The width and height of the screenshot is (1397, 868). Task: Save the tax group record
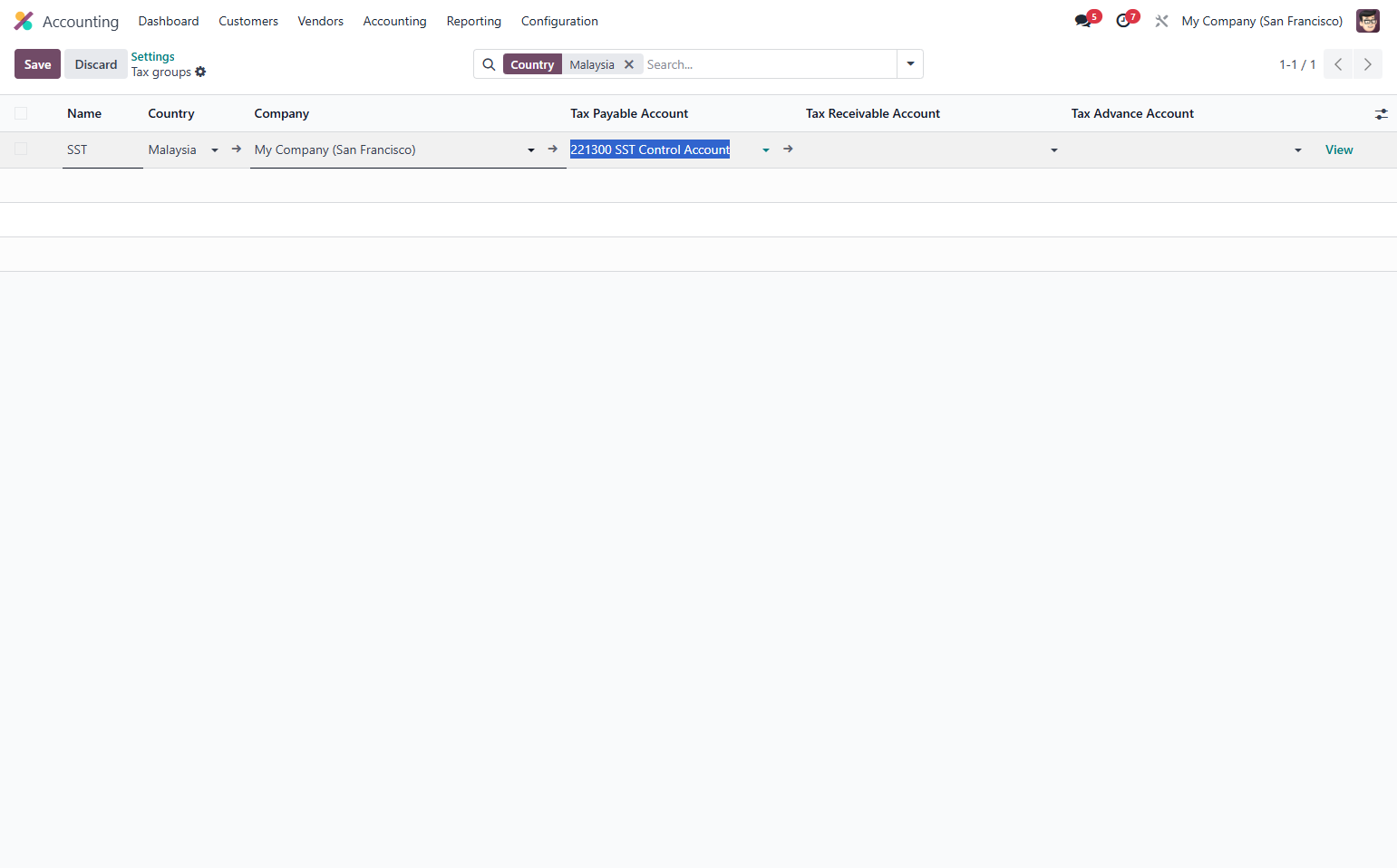[x=37, y=64]
